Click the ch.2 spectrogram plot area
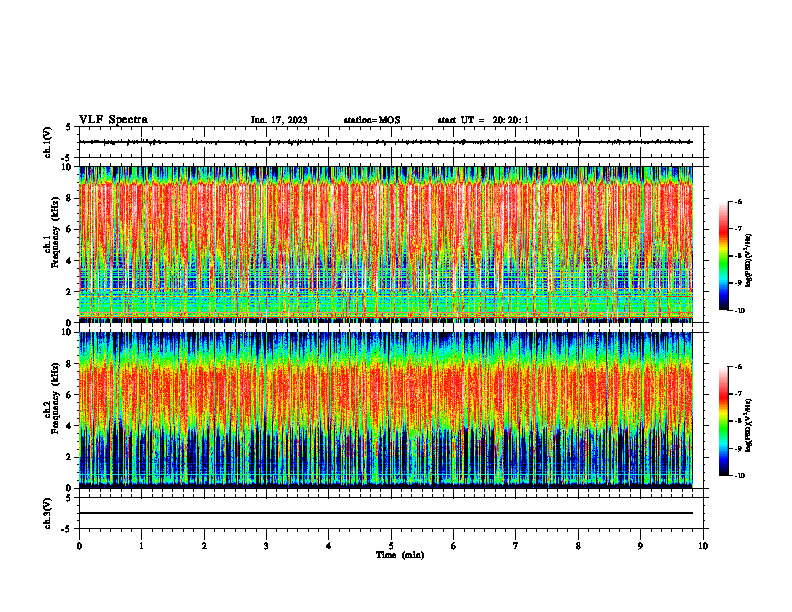 pos(386,410)
